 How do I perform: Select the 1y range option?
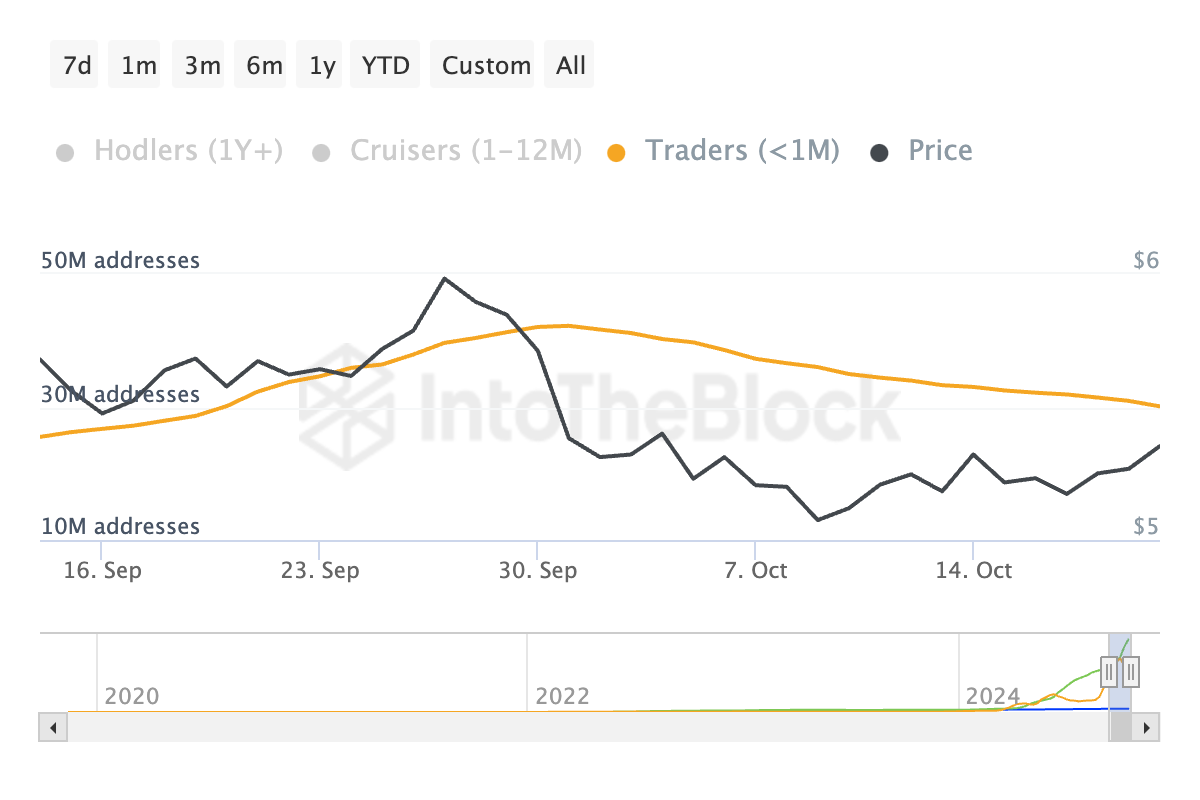322,66
